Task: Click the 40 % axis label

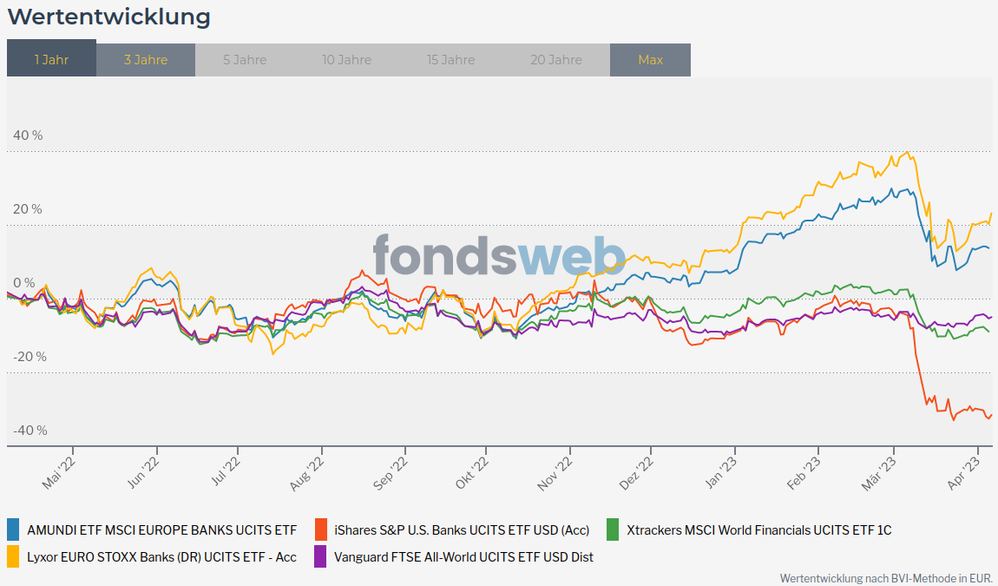Action: tap(28, 136)
